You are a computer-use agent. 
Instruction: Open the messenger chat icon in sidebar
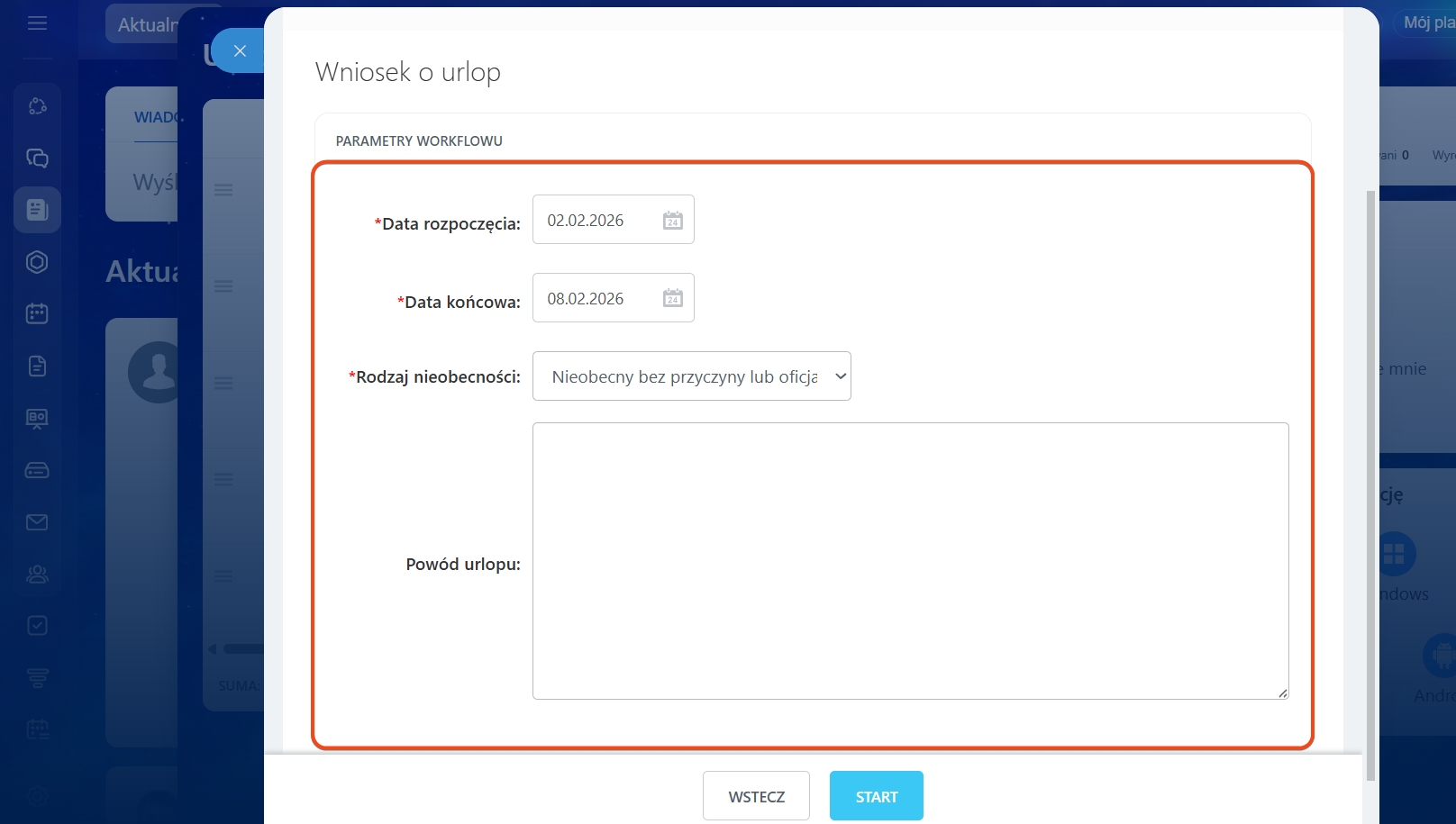coord(37,158)
